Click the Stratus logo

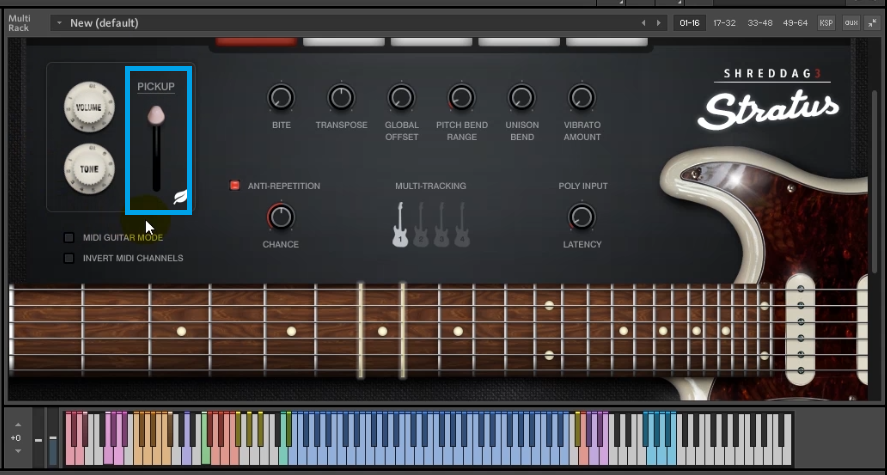point(768,110)
